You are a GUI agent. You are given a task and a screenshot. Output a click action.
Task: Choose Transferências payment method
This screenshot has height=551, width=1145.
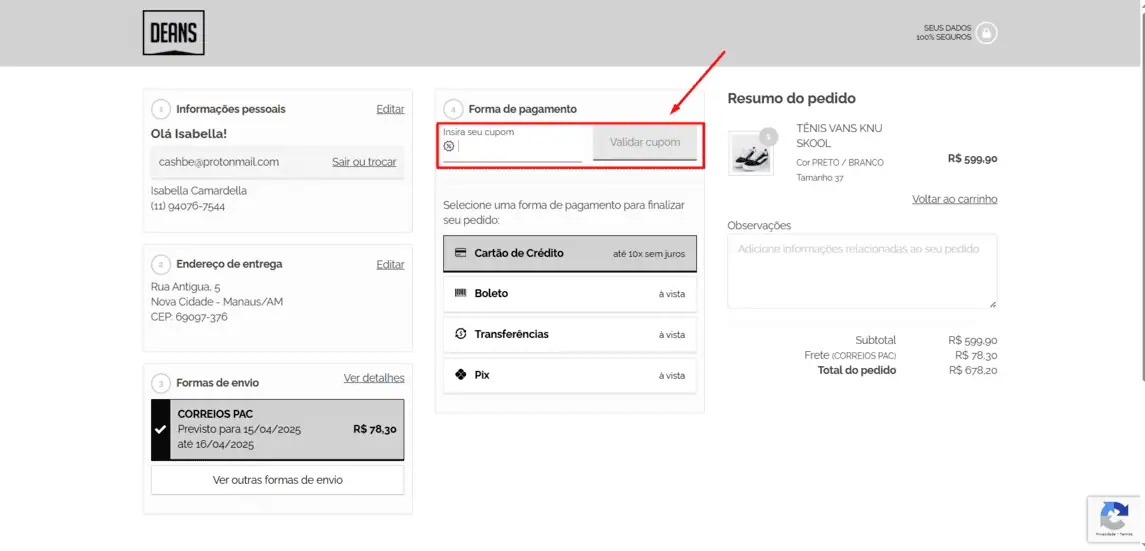(x=570, y=334)
